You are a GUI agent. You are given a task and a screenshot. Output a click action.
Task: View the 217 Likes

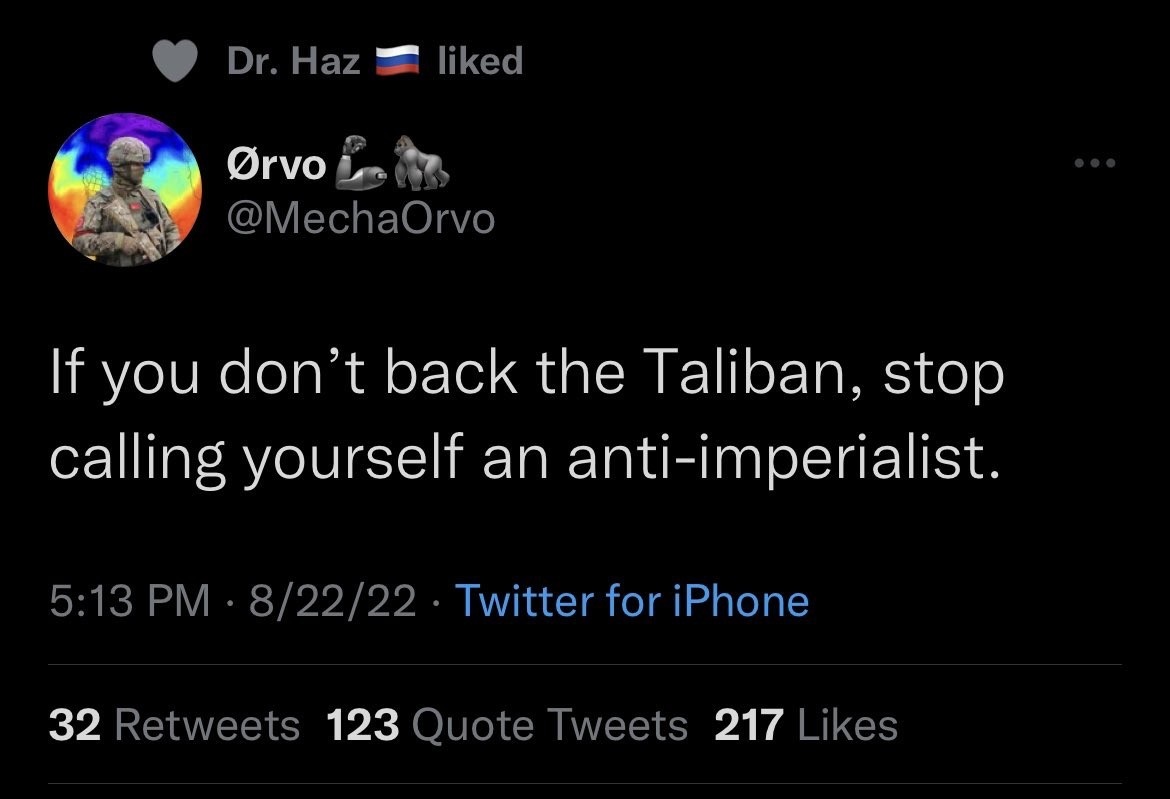click(805, 724)
